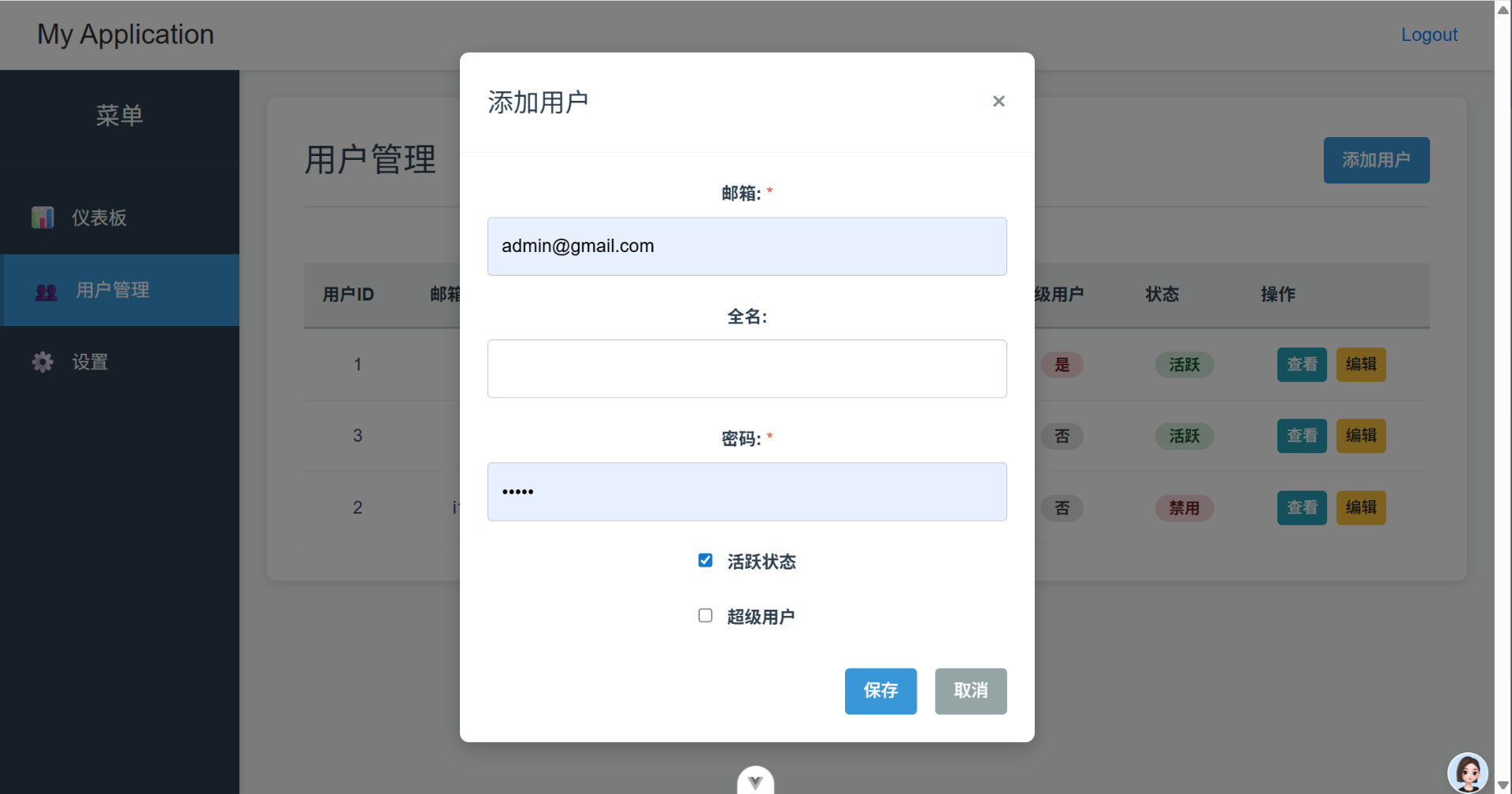Click the scrollbar down arrow
Screen dimensions: 1512x794
click(1503, 785)
